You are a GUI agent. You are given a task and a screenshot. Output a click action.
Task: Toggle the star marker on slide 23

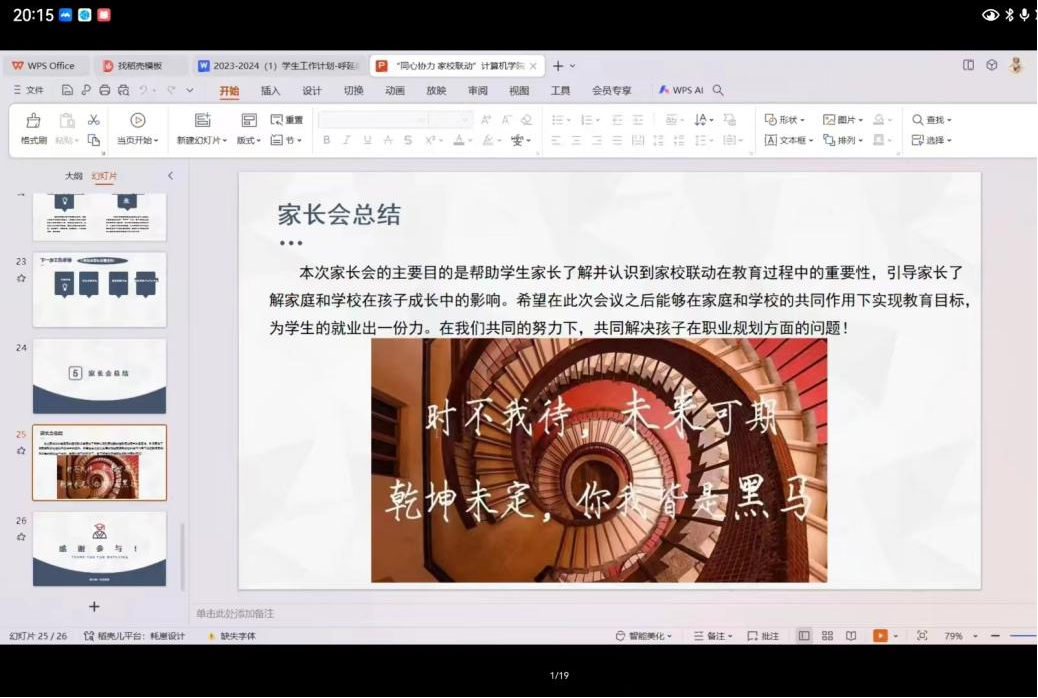pyautogui.click(x=21, y=278)
